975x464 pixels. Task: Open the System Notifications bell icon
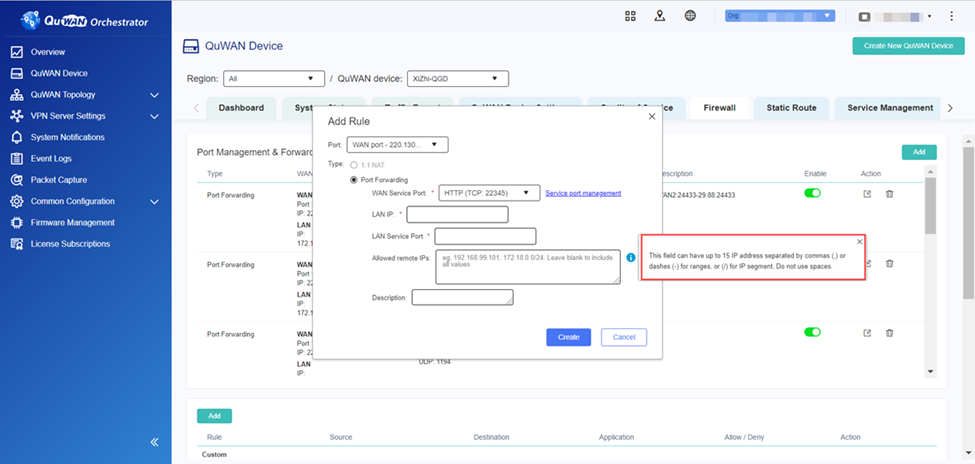tap(17, 137)
